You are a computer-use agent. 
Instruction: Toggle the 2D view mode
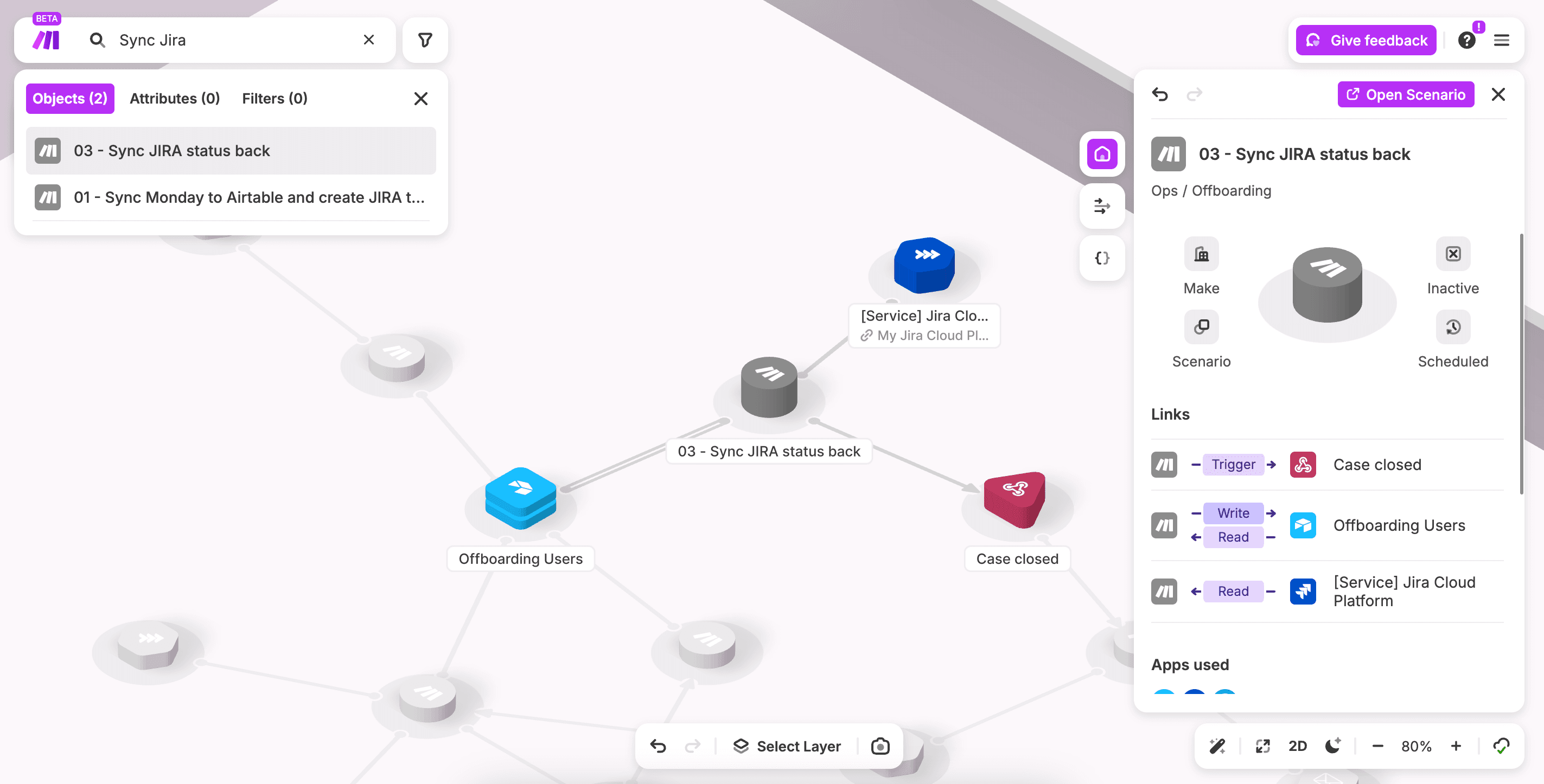[x=1298, y=746]
